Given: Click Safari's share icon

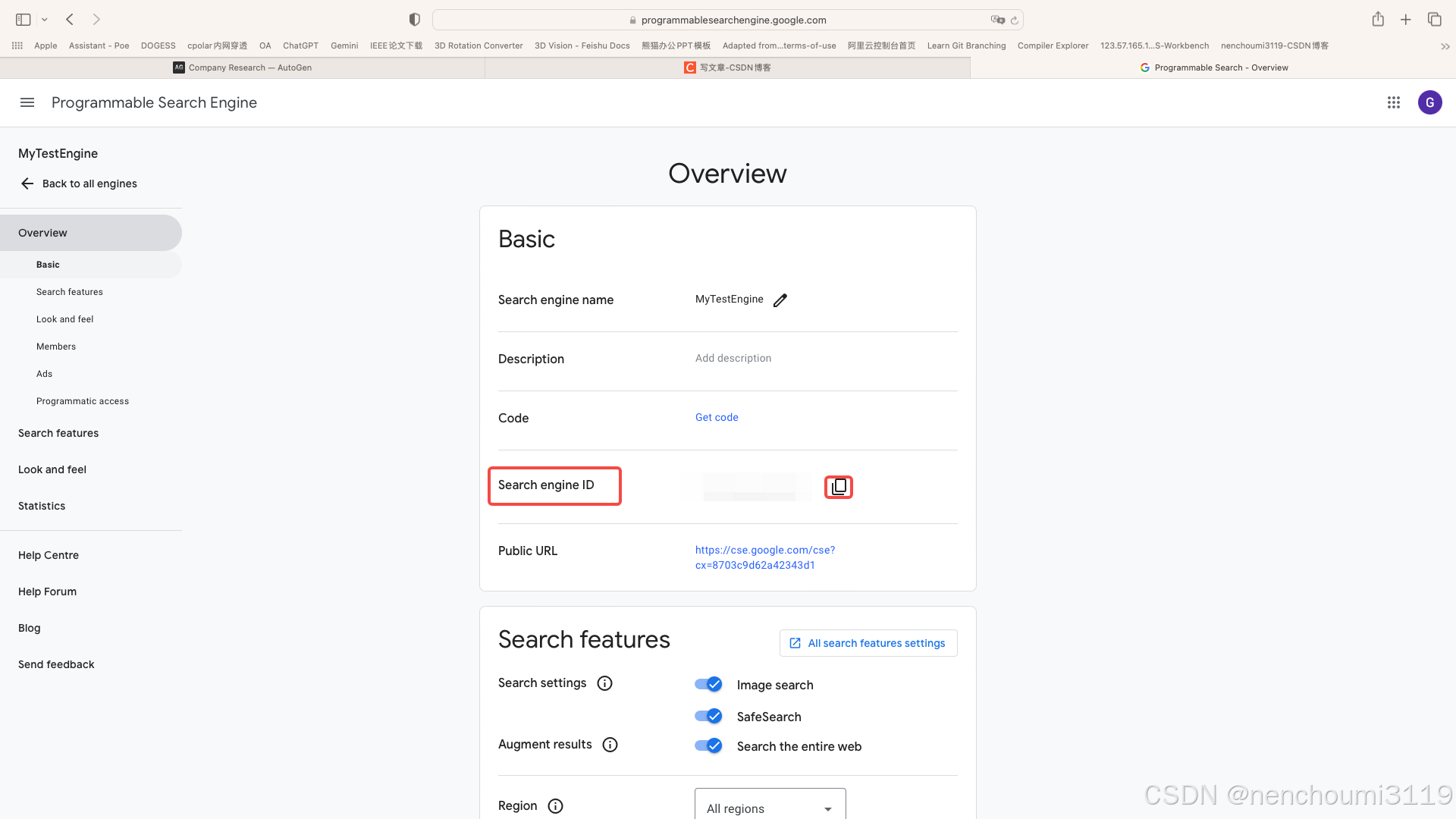Looking at the screenshot, I should point(1378,20).
